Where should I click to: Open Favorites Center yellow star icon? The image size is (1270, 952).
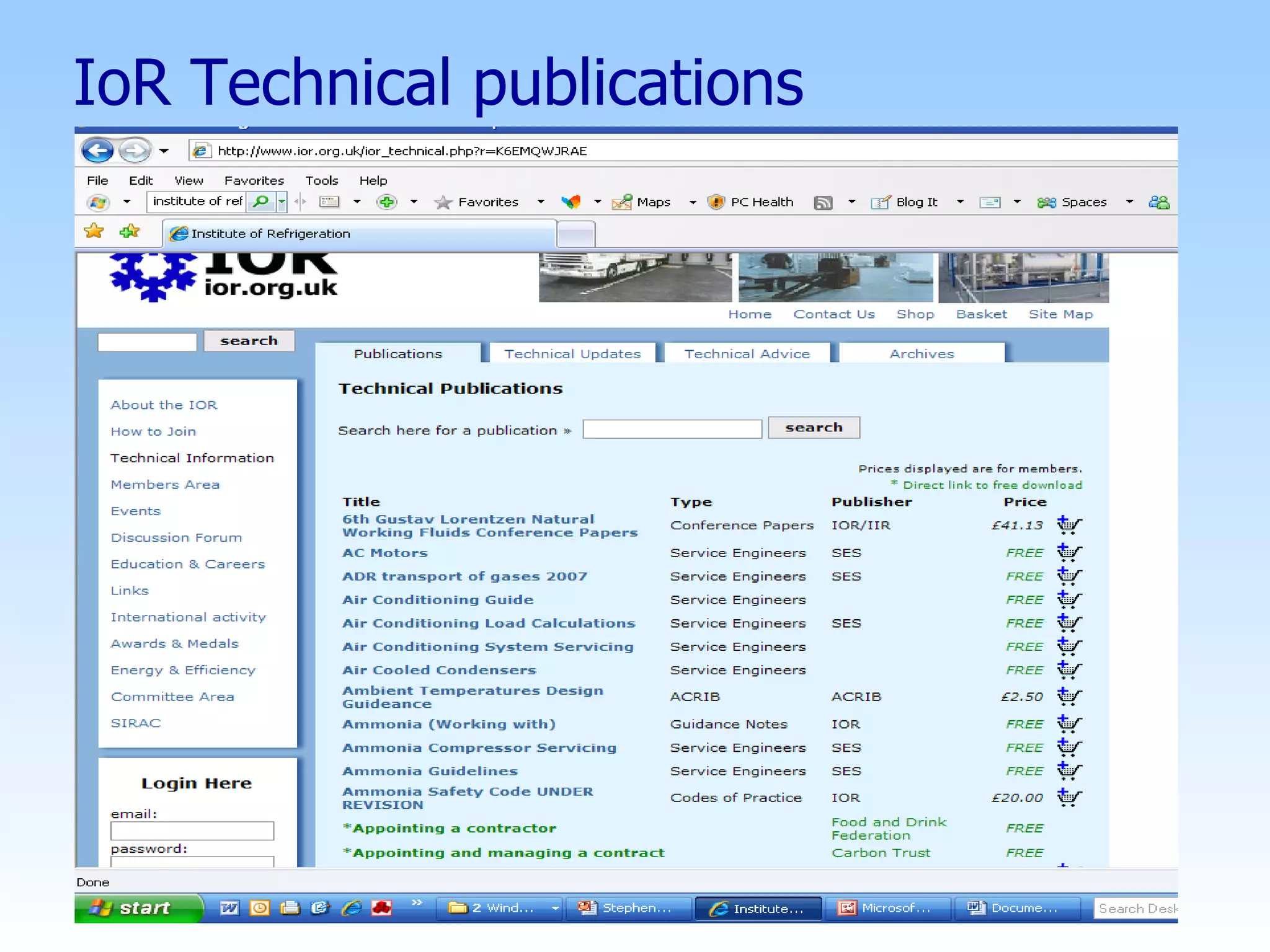coord(94,231)
